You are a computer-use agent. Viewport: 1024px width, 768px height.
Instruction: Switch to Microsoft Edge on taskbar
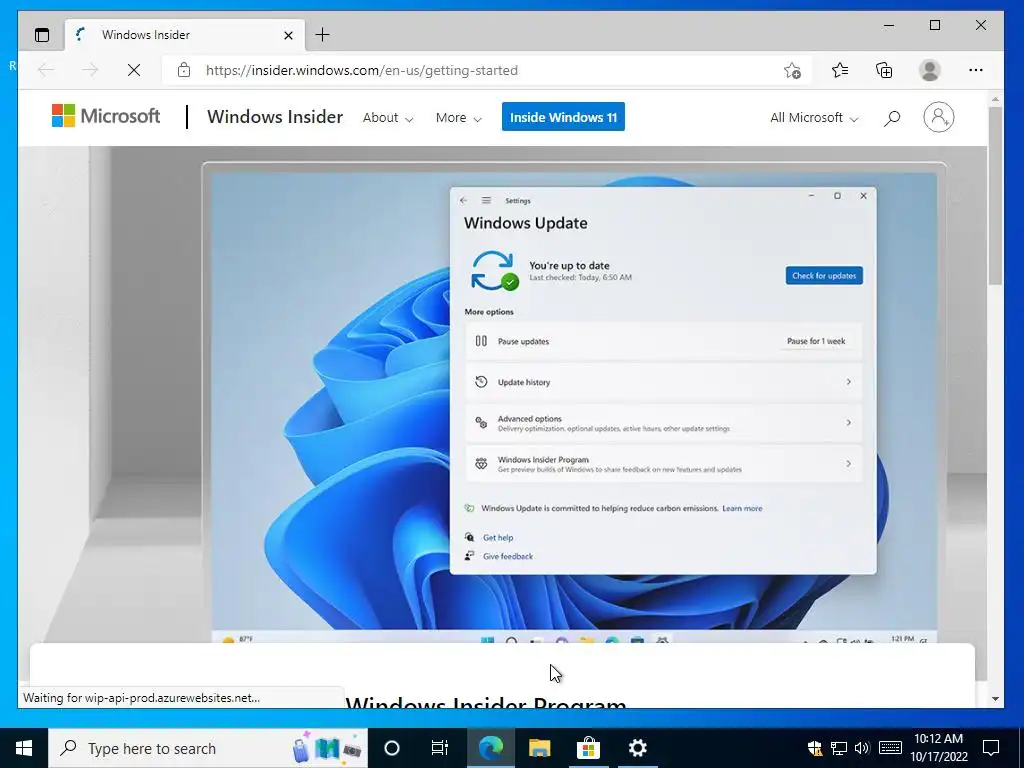point(490,748)
